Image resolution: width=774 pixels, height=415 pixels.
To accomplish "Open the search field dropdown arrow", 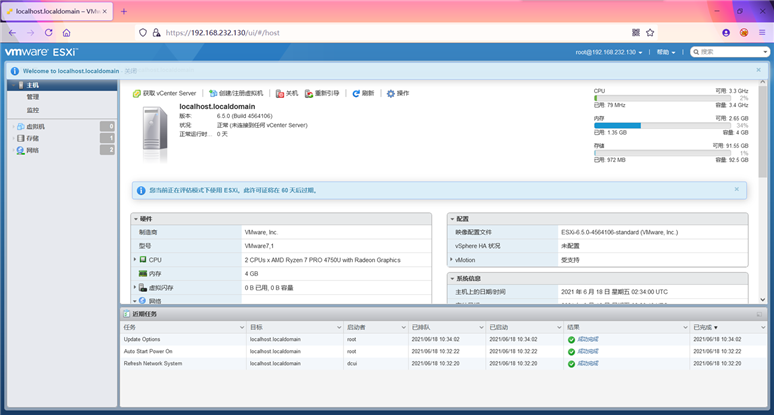I will pyautogui.click(x=765, y=52).
